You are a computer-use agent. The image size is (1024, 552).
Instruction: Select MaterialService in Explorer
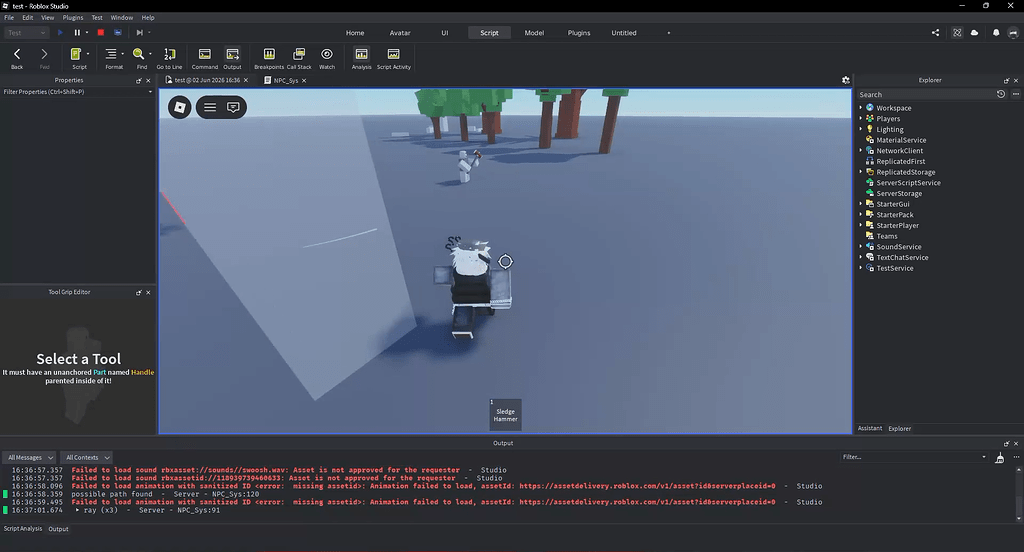pos(901,140)
